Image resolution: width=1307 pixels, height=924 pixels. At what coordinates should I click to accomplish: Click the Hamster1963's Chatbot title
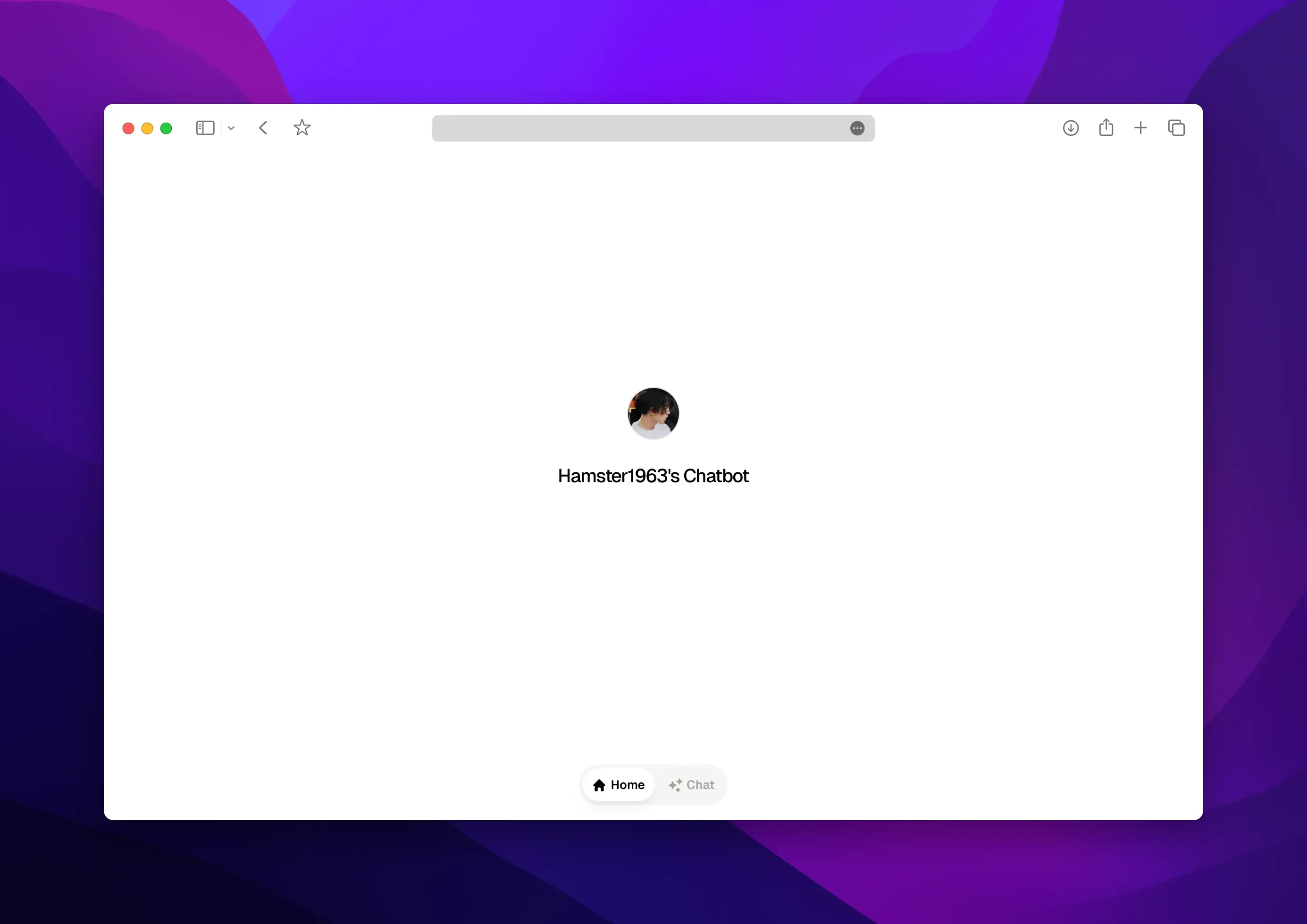653,476
